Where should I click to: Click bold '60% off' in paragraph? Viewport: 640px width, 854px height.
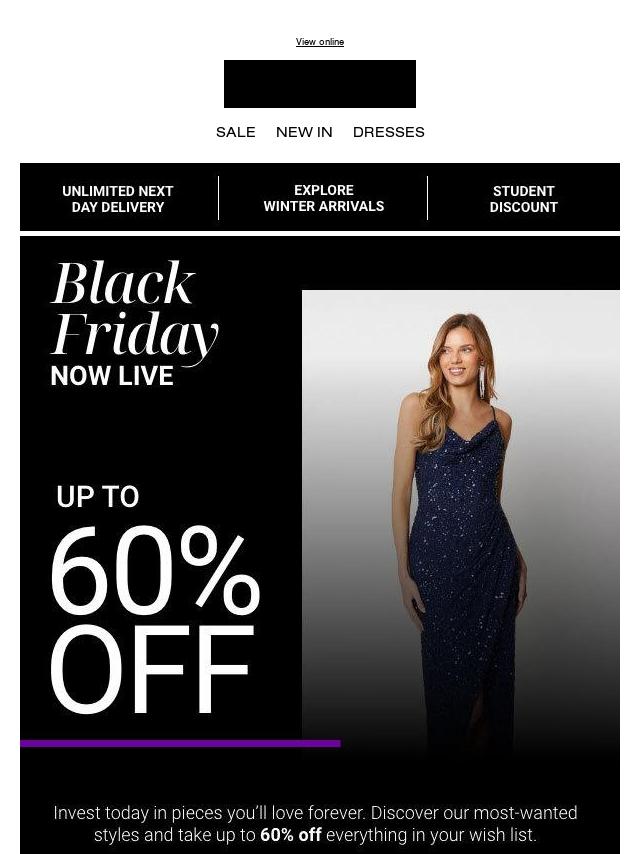point(291,835)
